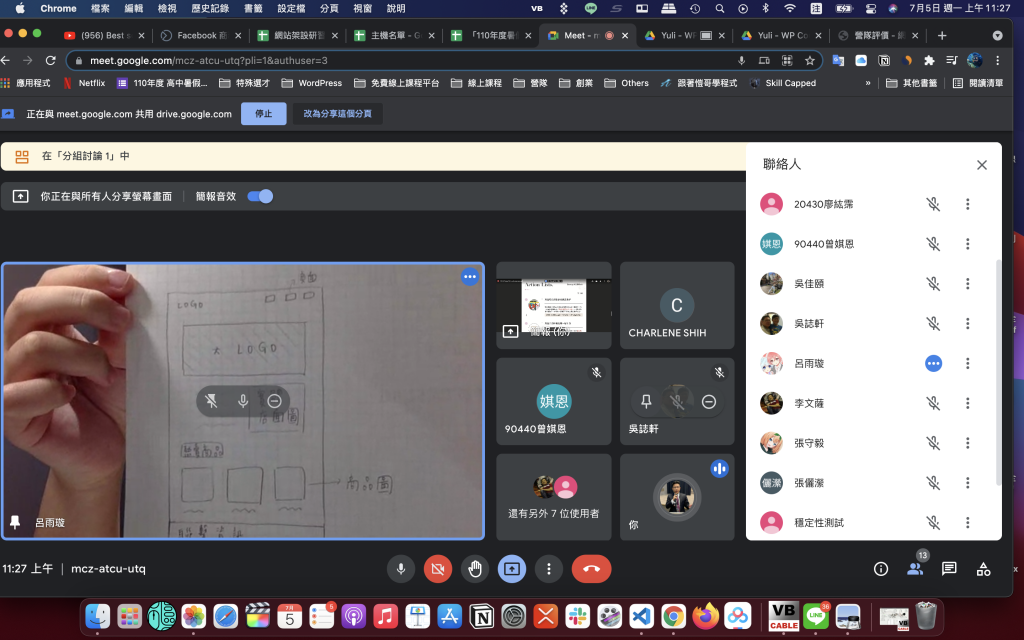This screenshot has height=640, width=1024.
Task: Mute participant 吳佳臻 in contact list
Action: click(933, 284)
